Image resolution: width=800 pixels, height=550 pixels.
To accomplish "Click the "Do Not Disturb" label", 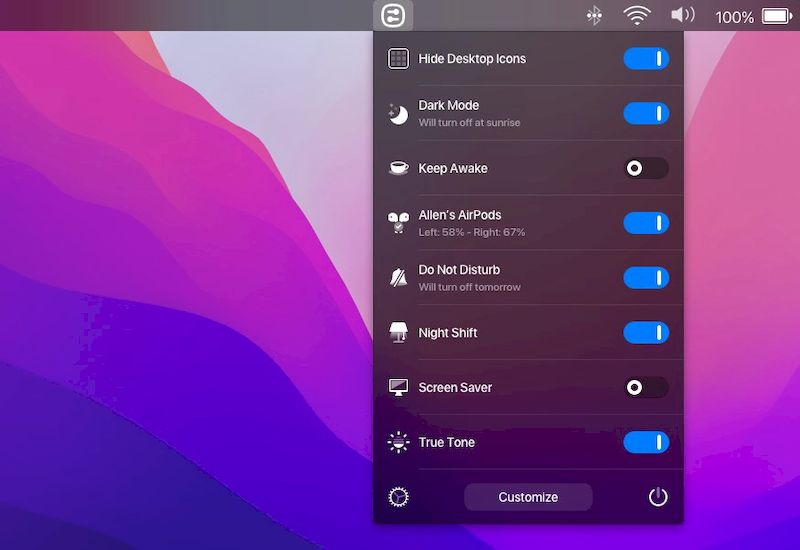I will pos(459,269).
